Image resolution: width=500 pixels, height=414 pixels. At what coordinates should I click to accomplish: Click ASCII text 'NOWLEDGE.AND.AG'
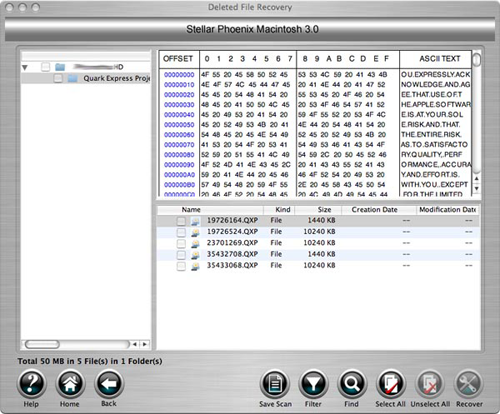click(x=436, y=85)
